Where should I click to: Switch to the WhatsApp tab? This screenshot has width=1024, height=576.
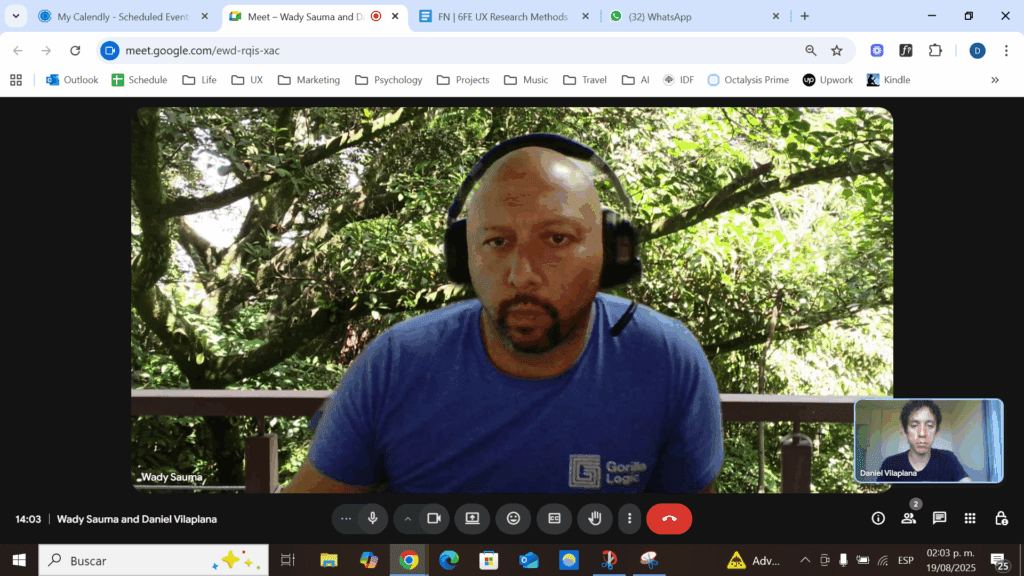tap(690, 16)
